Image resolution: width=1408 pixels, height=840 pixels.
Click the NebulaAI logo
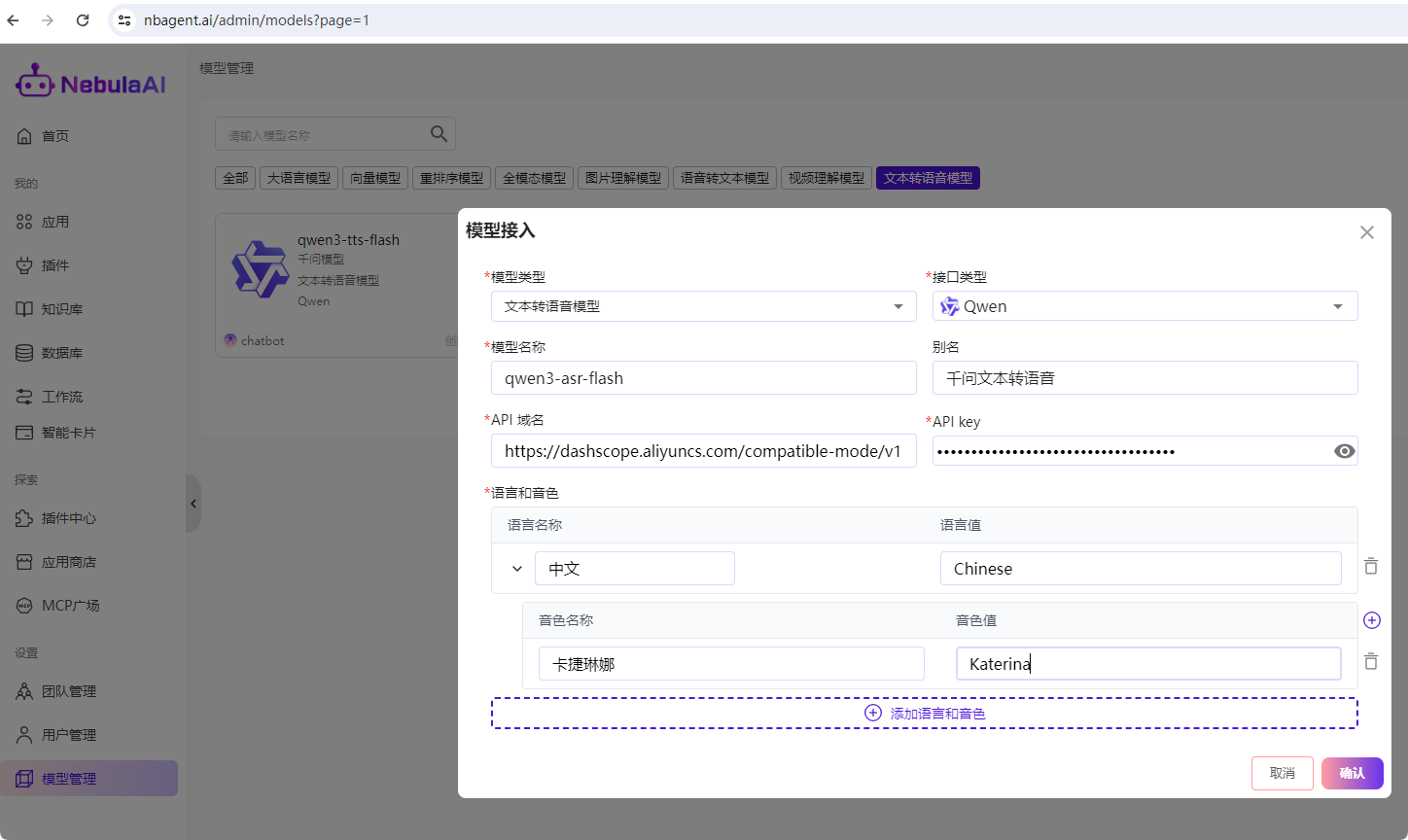pos(90,83)
